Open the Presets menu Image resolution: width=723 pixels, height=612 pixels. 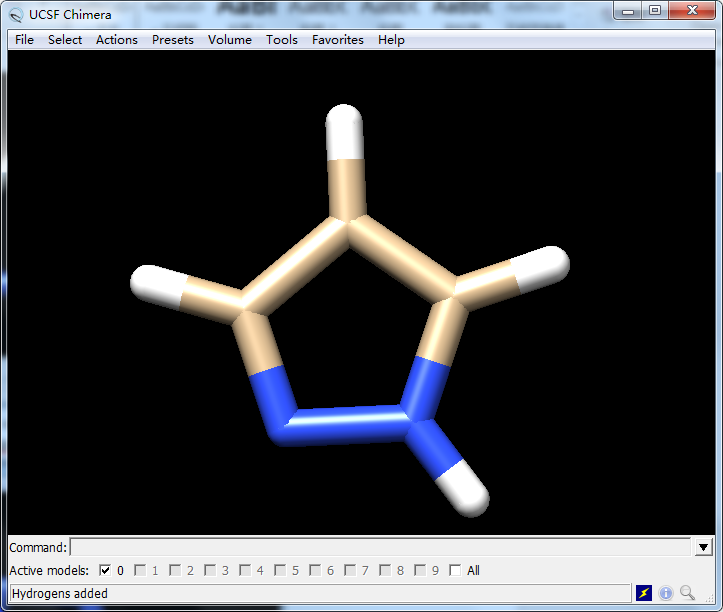click(173, 40)
